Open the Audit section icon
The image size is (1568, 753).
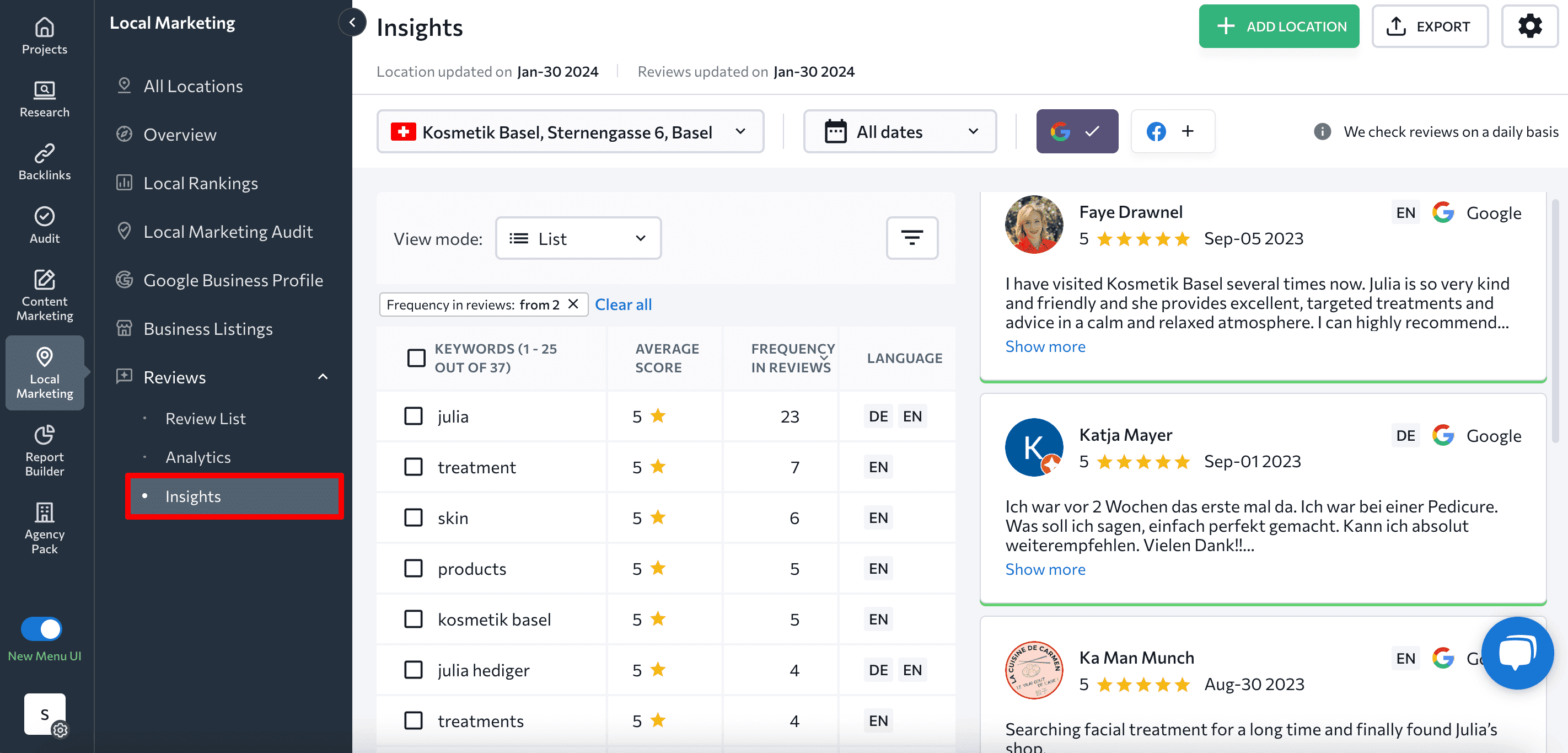45,225
